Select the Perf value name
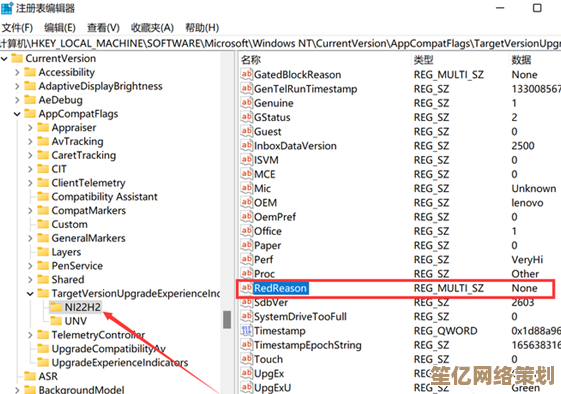The width and height of the screenshot is (561, 394). [263, 259]
